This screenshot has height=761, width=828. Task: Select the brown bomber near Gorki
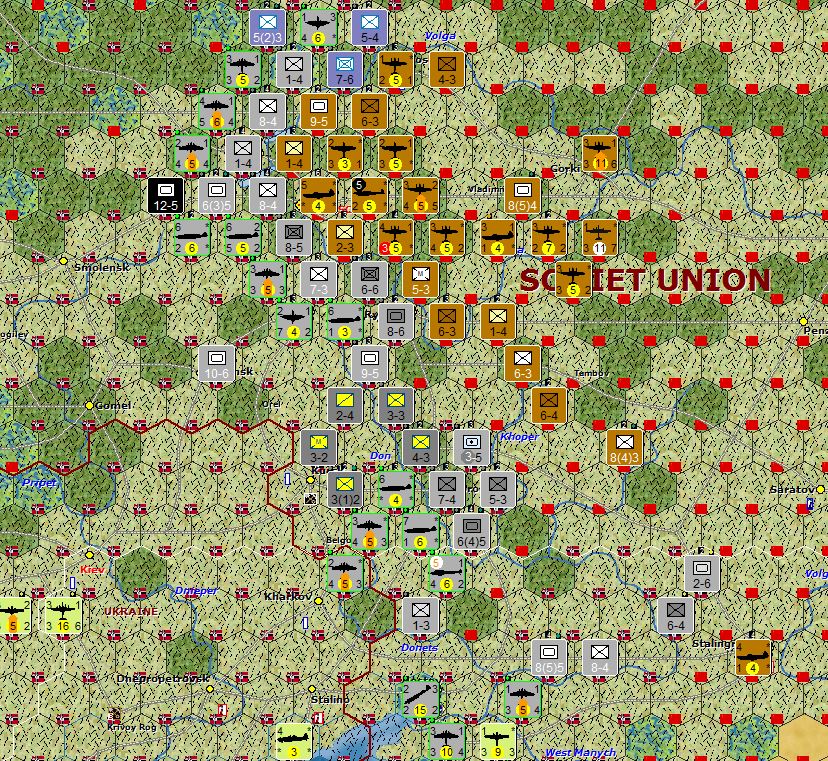[x=599, y=153]
